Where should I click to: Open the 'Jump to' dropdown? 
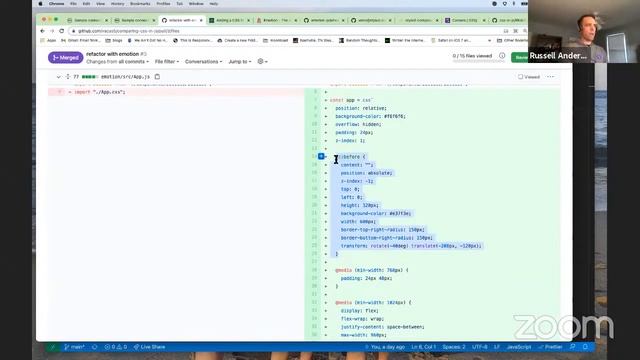(x=240, y=62)
